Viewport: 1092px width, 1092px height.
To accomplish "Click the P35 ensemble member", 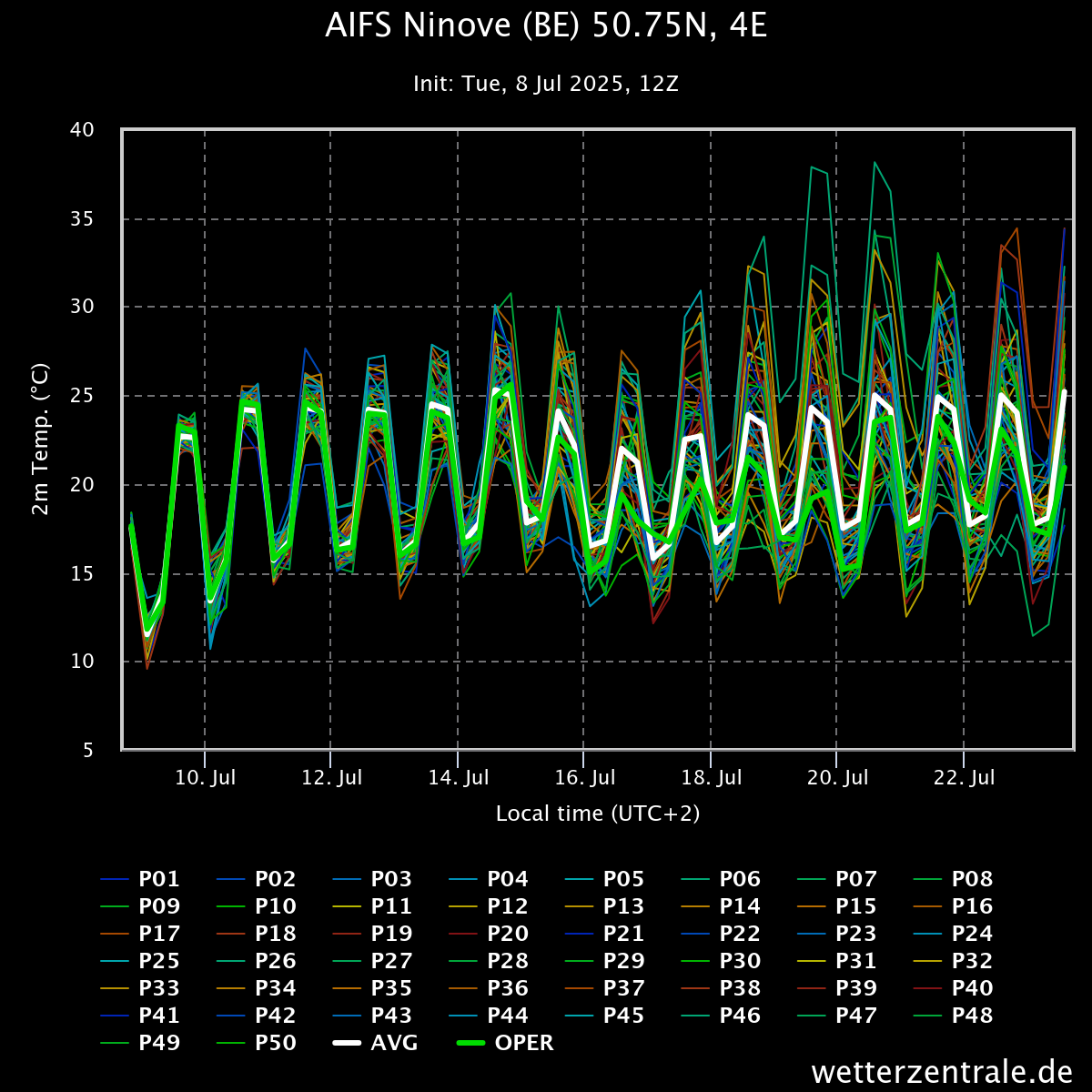I will pos(373,988).
